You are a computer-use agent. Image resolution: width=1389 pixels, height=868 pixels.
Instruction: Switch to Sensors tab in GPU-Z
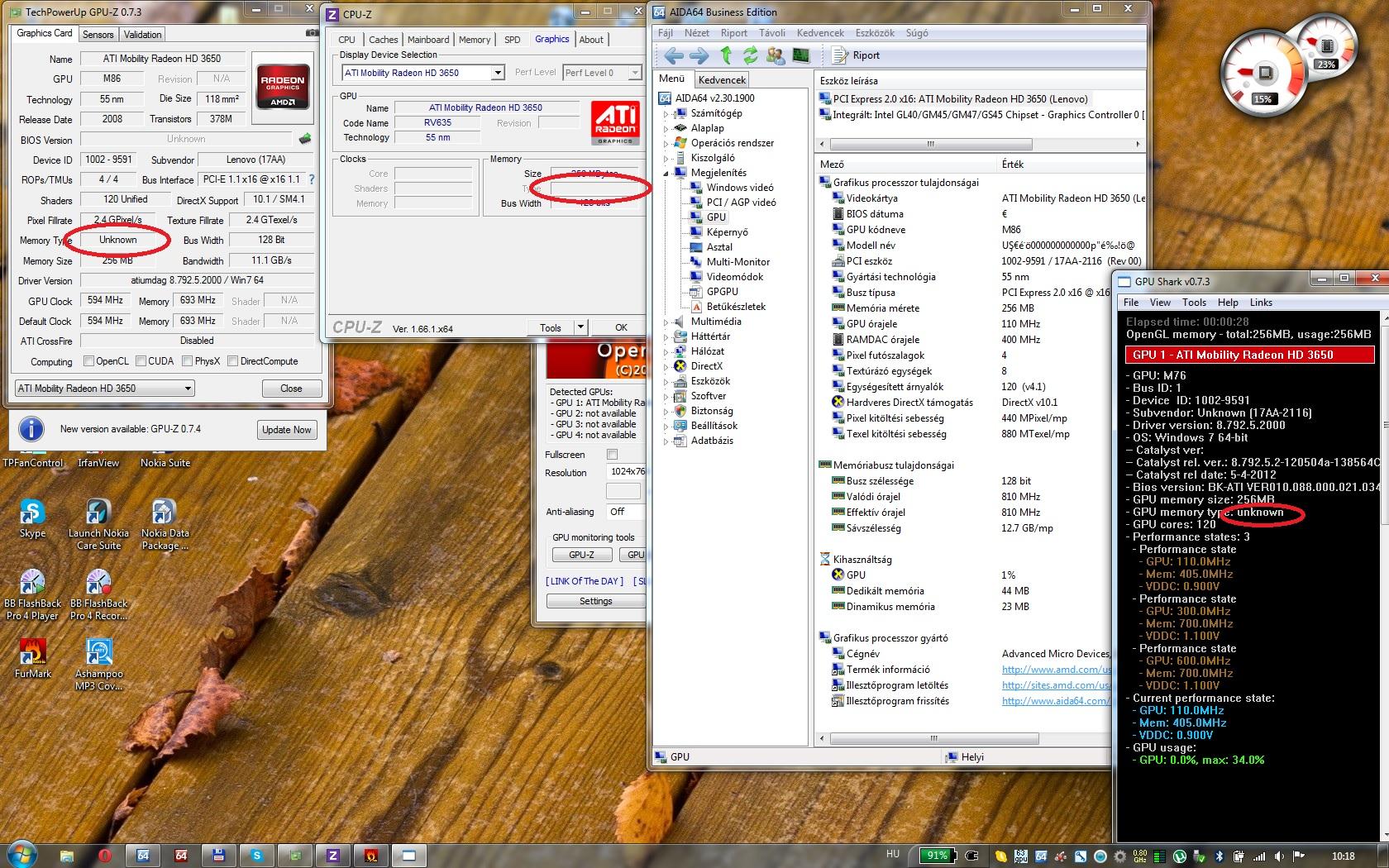[x=98, y=35]
